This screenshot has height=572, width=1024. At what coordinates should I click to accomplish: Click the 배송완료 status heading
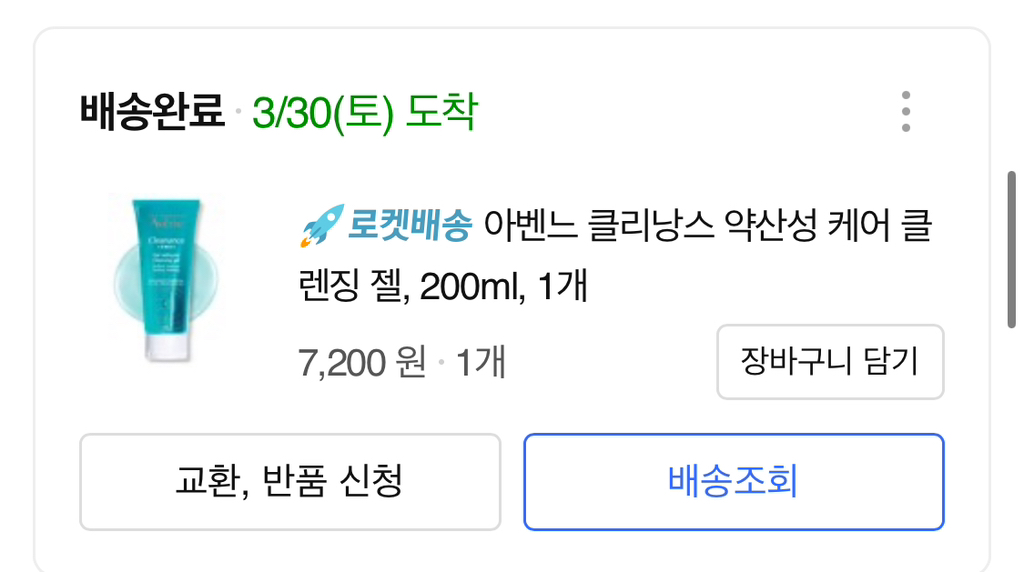[152, 112]
